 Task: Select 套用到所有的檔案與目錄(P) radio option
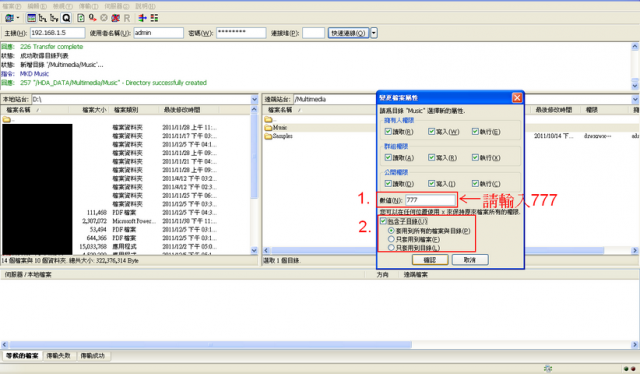391,231
